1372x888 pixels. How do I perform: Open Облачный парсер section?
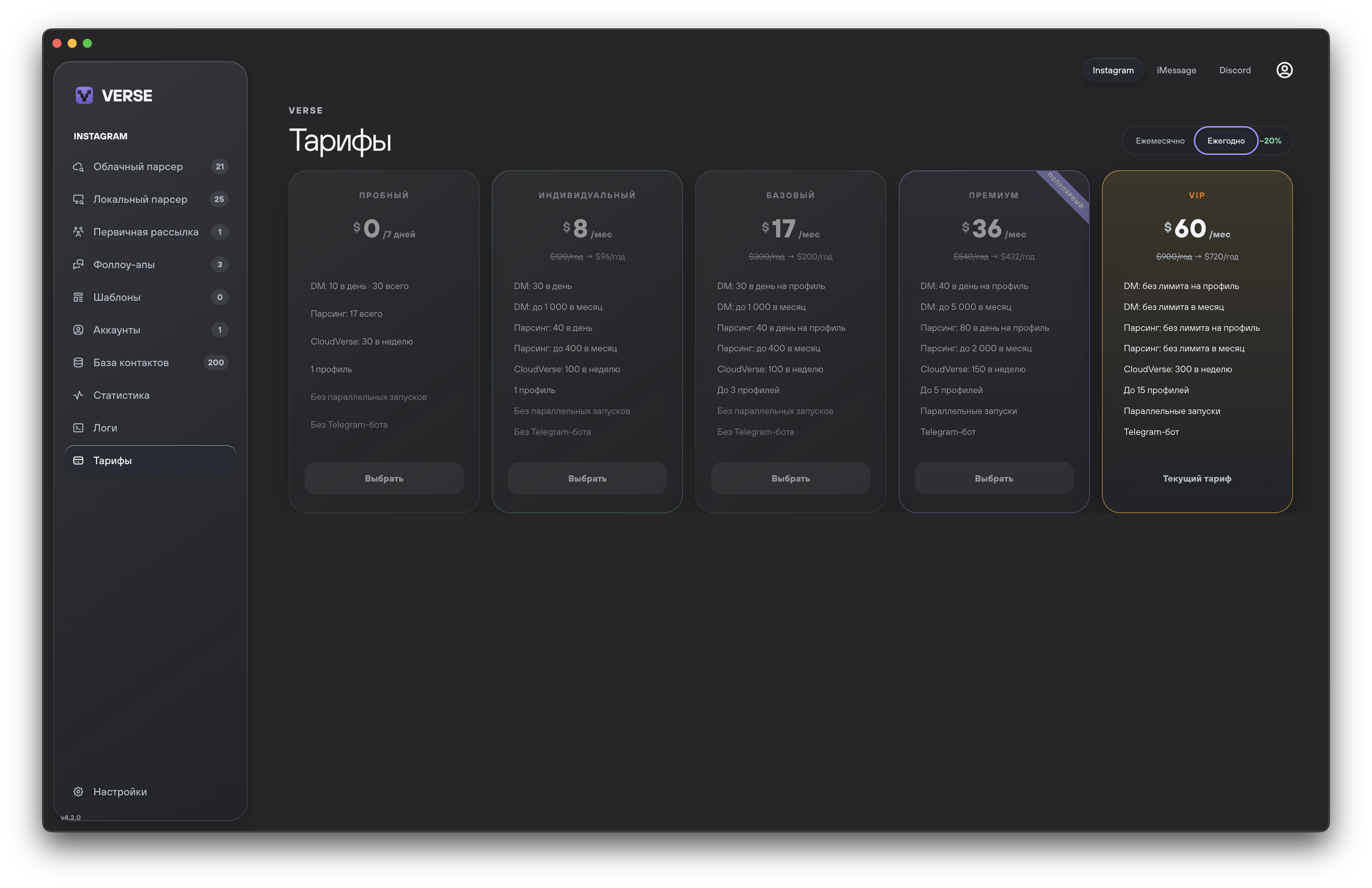click(x=150, y=166)
